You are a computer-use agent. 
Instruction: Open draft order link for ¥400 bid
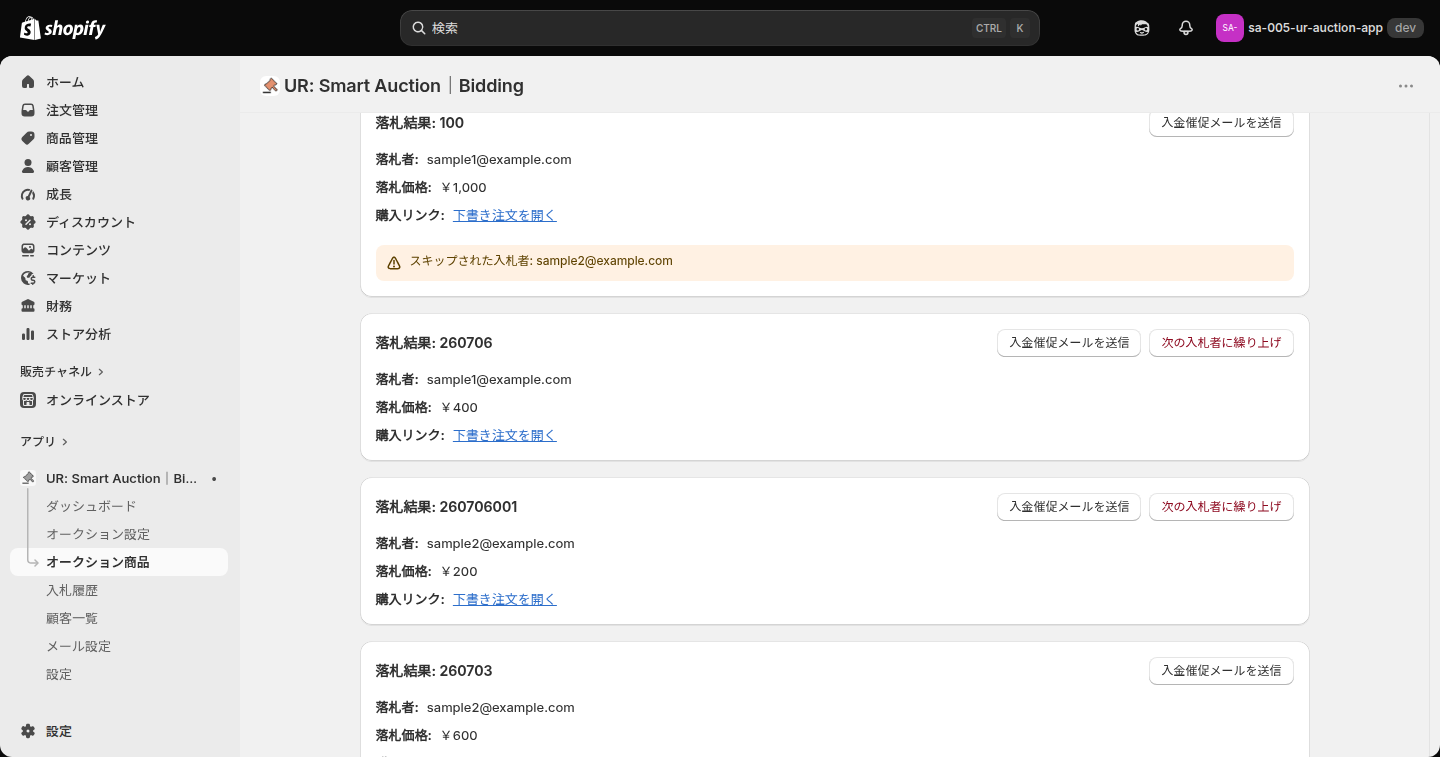505,435
